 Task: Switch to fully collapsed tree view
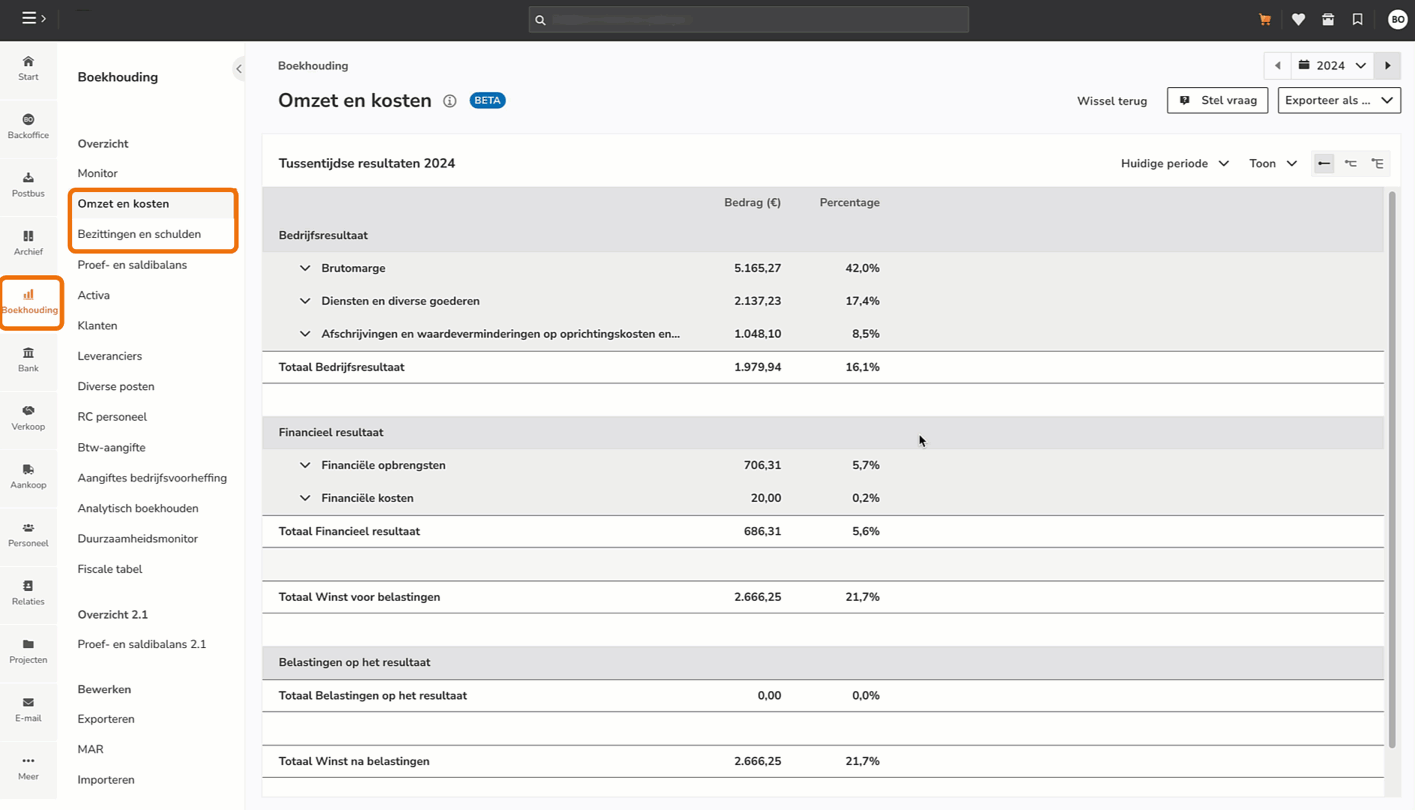tap(1324, 164)
